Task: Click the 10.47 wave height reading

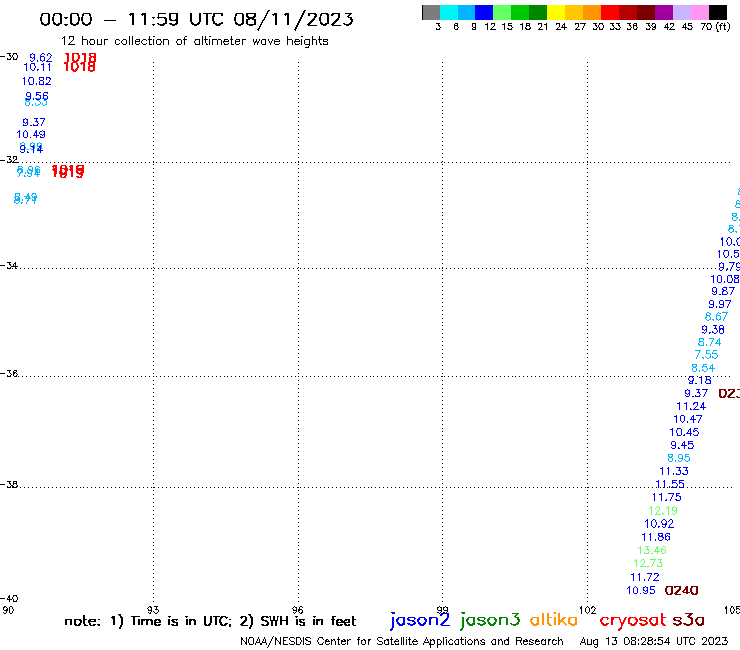Action: [688, 419]
